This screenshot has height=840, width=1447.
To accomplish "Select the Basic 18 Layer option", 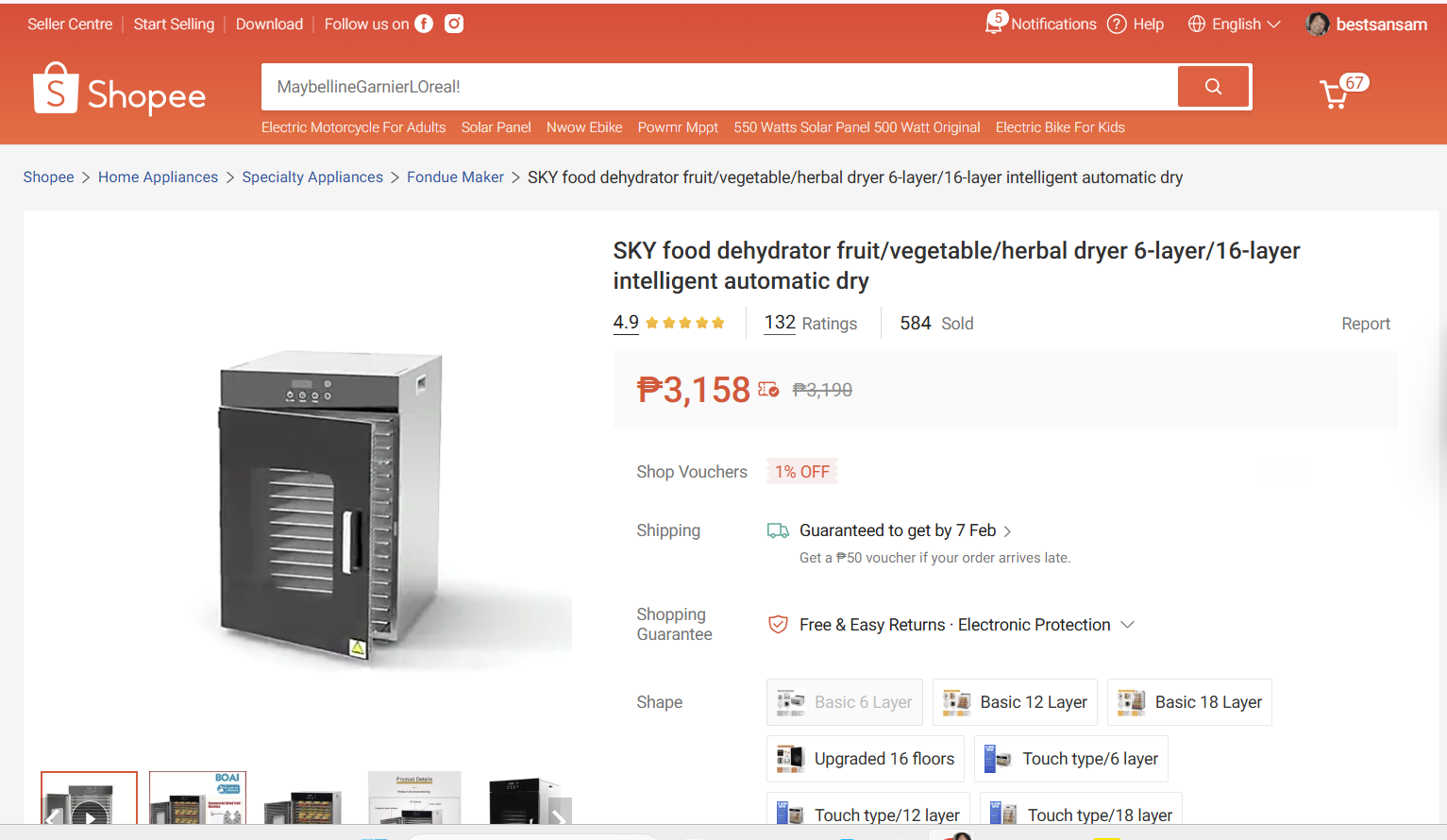I will [x=1189, y=702].
